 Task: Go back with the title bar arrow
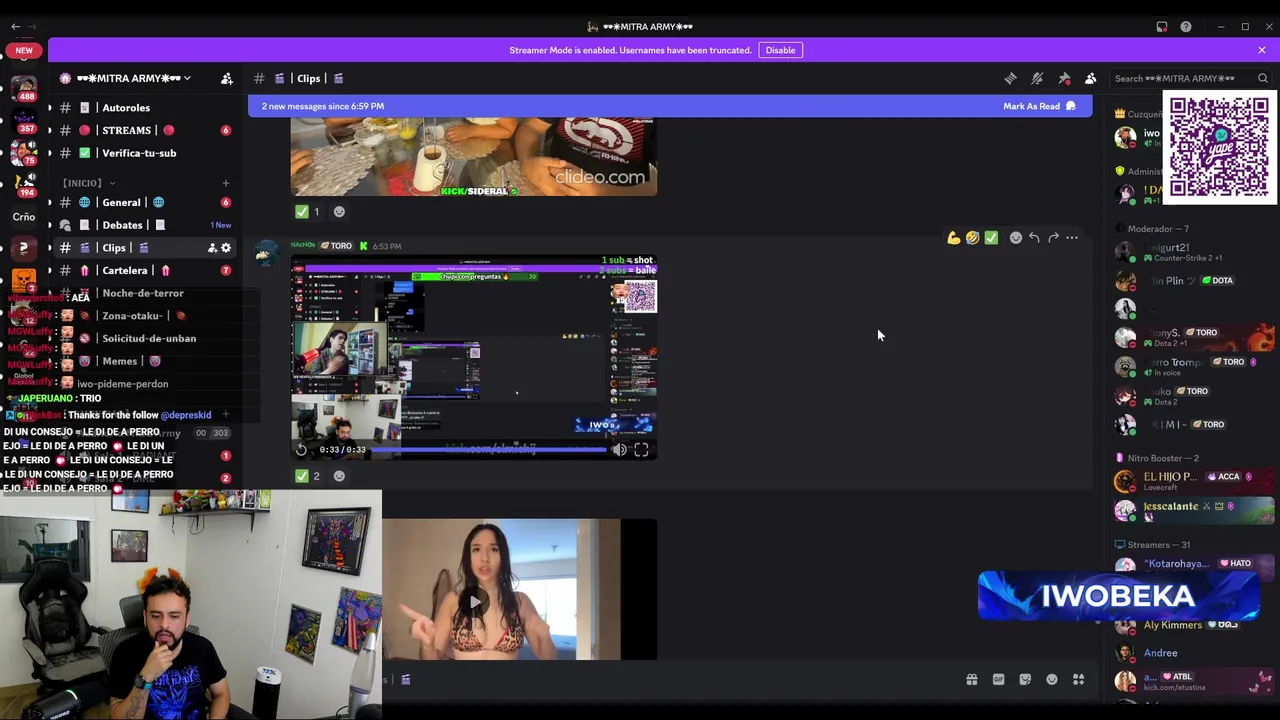click(15, 27)
